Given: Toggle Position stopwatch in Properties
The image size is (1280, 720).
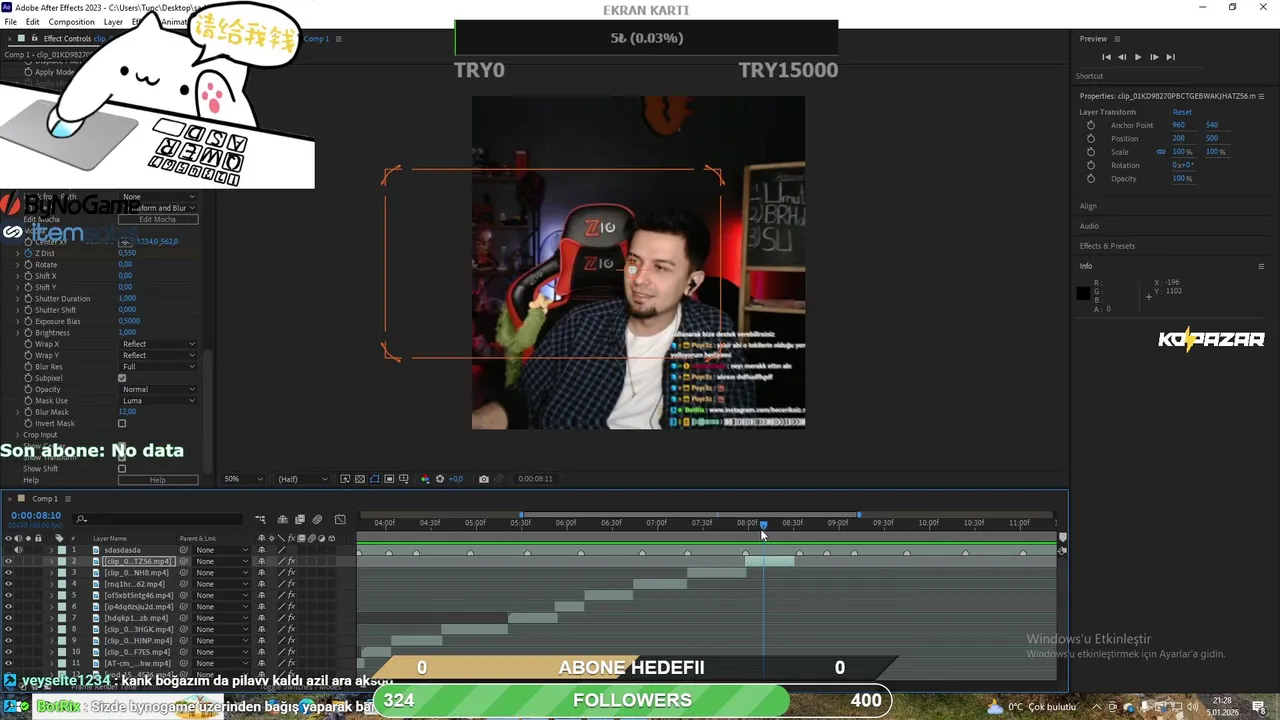Looking at the screenshot, I should click(x=1091, y=138).
